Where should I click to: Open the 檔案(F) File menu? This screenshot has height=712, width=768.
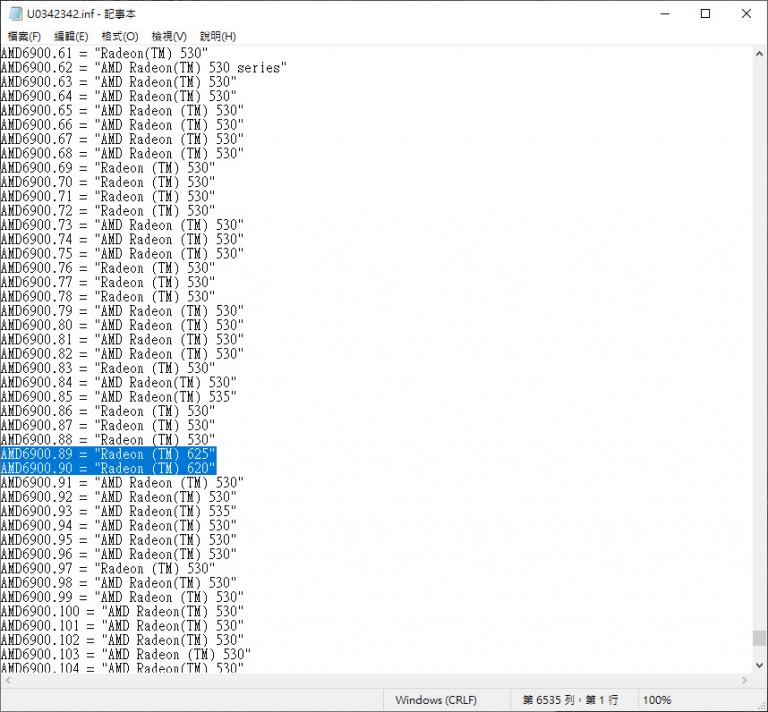click(24, 36)
